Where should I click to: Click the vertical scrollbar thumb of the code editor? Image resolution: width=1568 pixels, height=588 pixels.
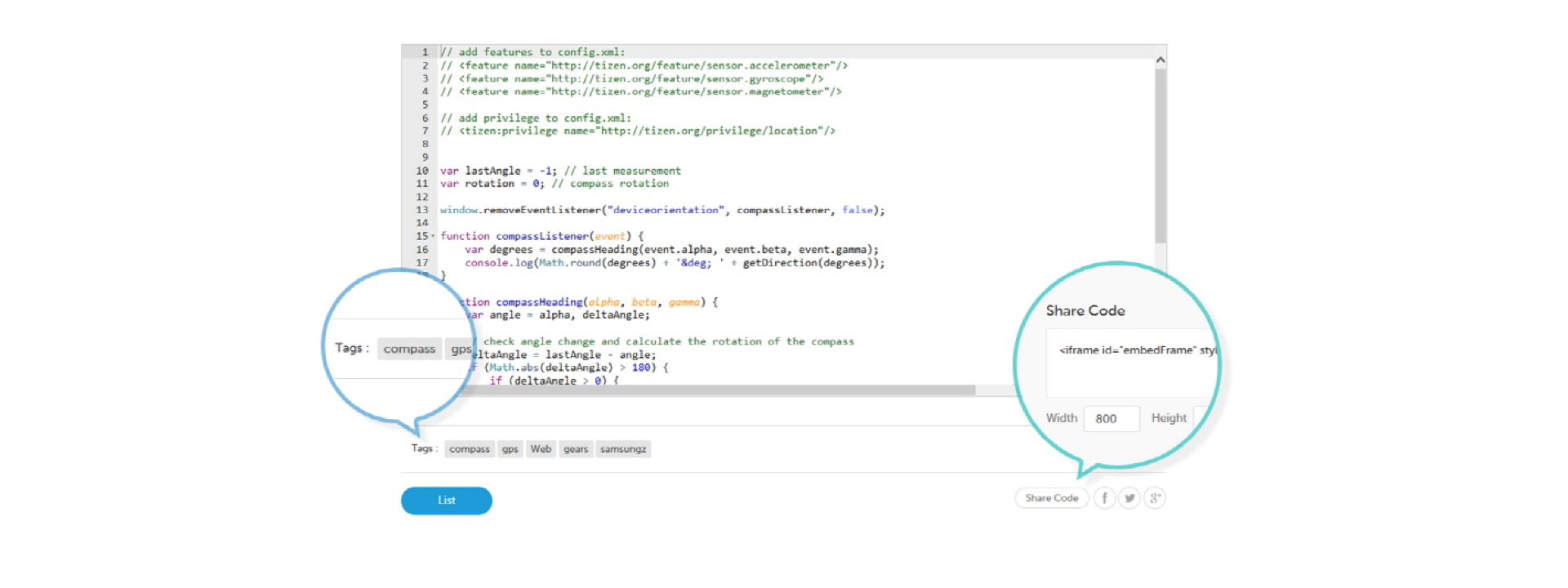(x=1160, y=155)
